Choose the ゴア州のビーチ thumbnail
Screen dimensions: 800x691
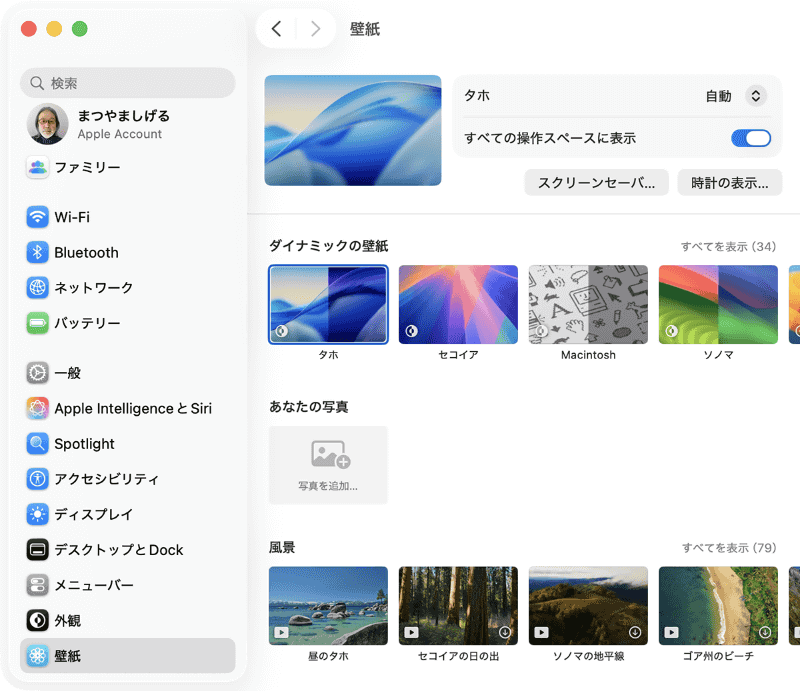(x=718, y=606)
